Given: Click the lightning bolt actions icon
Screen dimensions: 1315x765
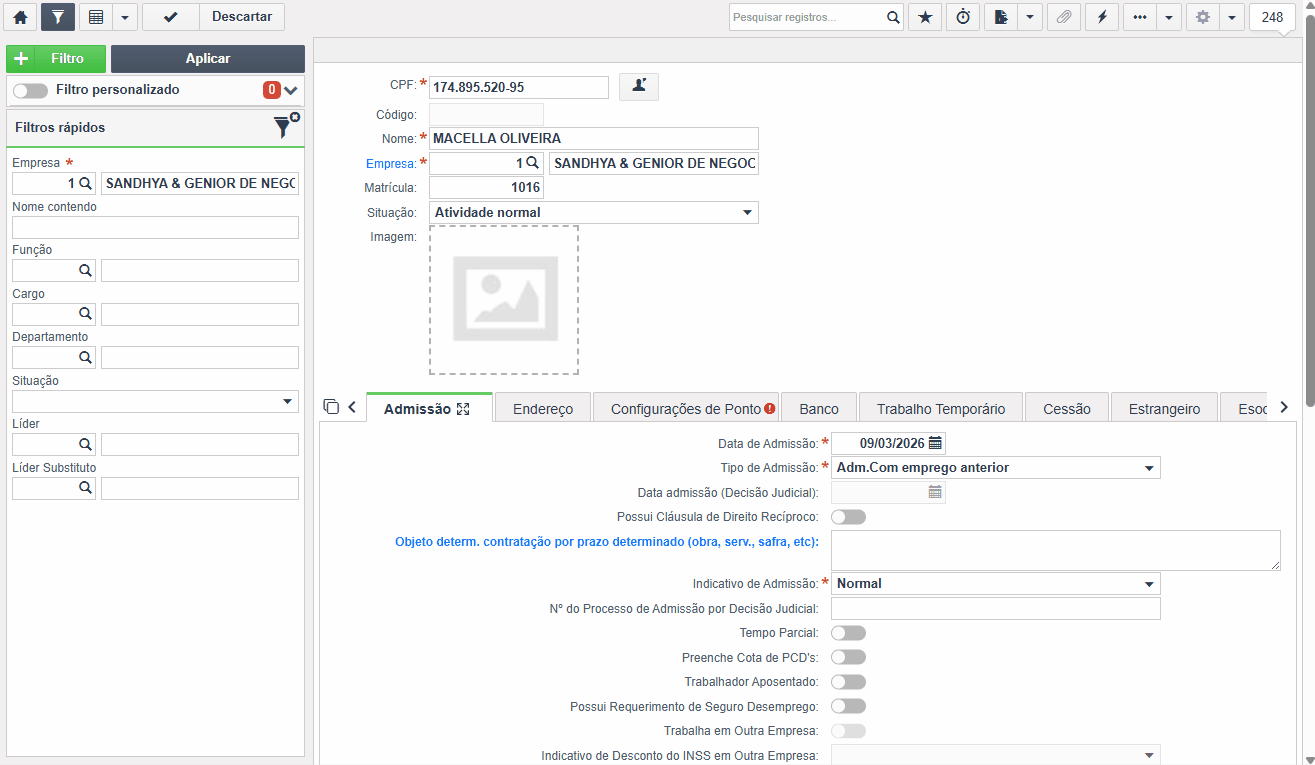Looking at the screenshot, I should [1102, 17].
